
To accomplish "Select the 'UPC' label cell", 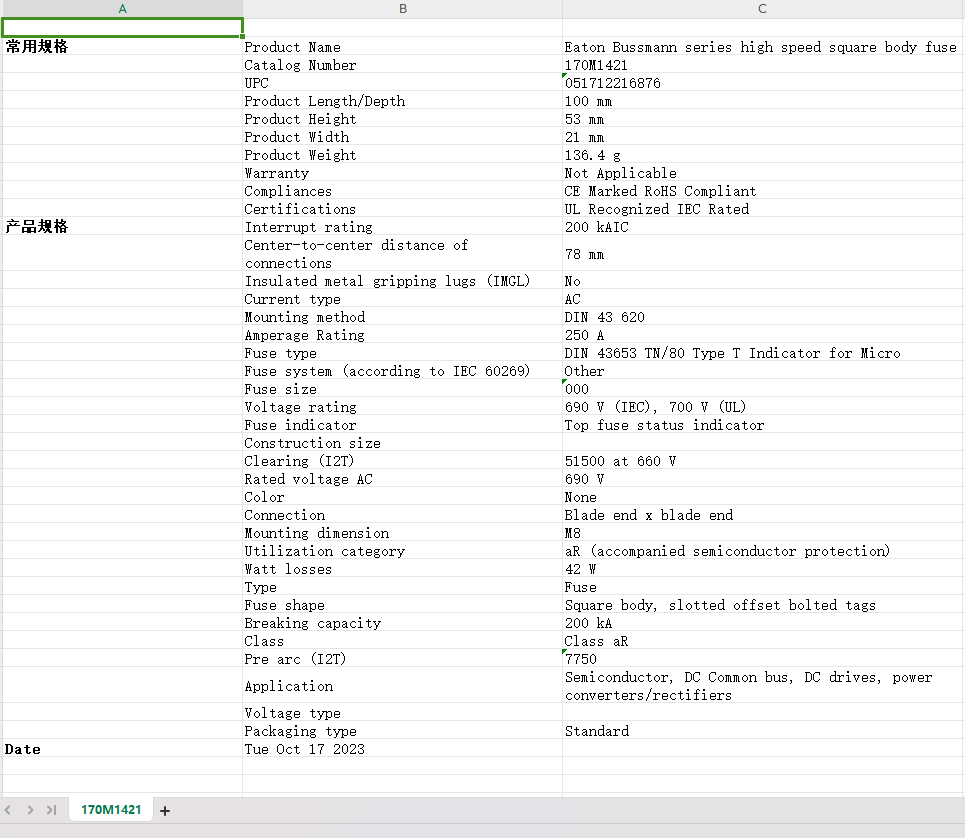I will [x=402, y=82].
